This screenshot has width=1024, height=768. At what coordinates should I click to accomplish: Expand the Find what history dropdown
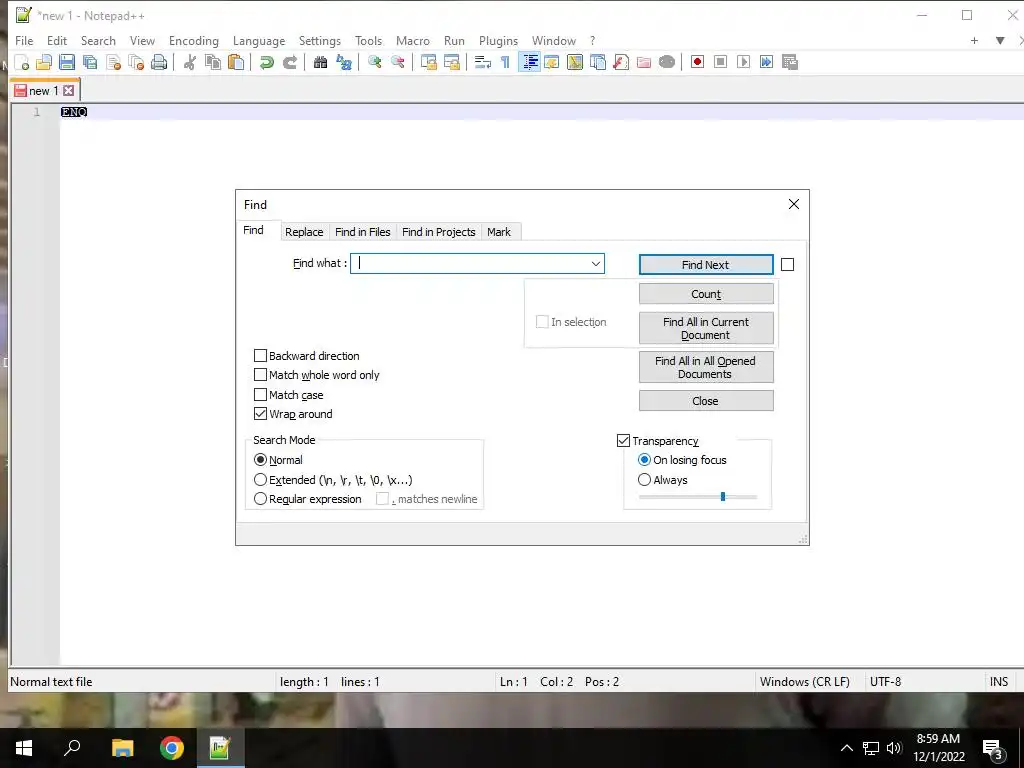coord(596,264)
